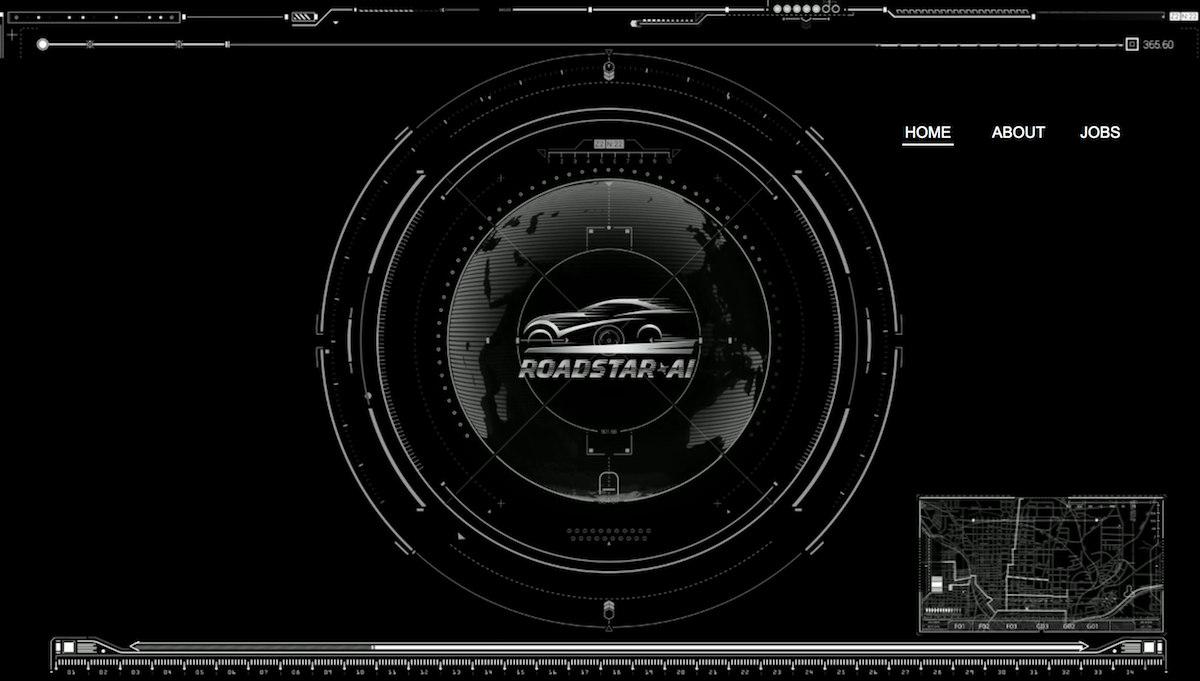This screenshot has width=1200, height=681.
Task: Go to the ABOUT page
Action: click(x=1018, y=132)
